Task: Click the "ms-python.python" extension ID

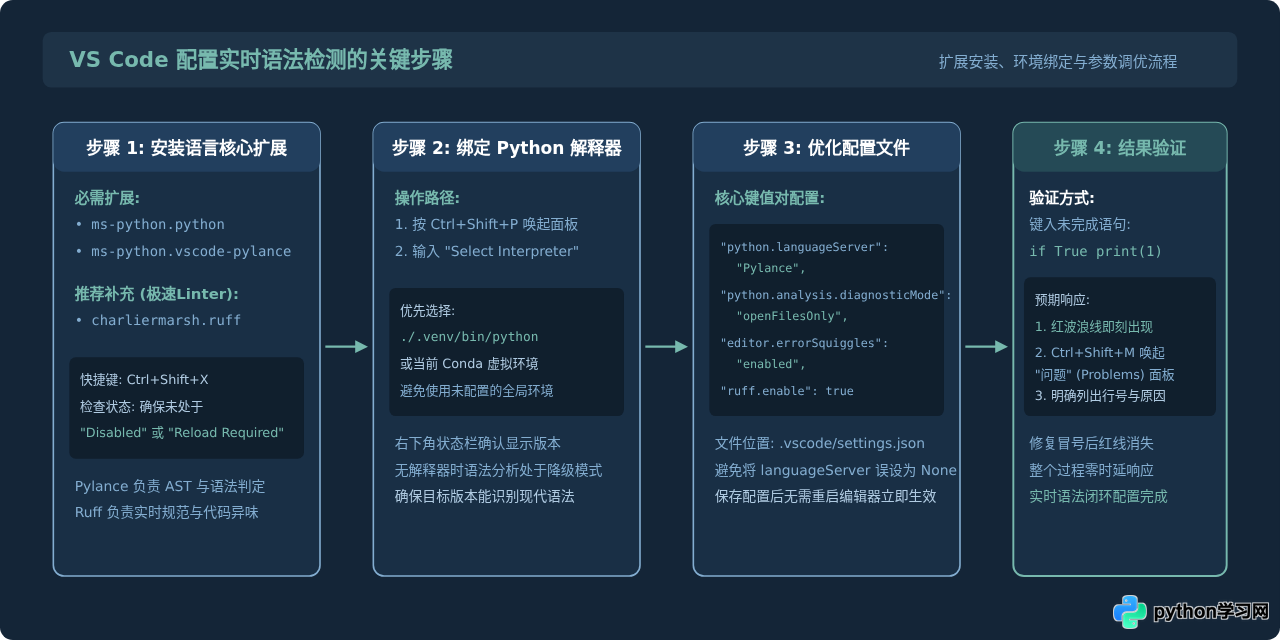Action: point(158,225)
